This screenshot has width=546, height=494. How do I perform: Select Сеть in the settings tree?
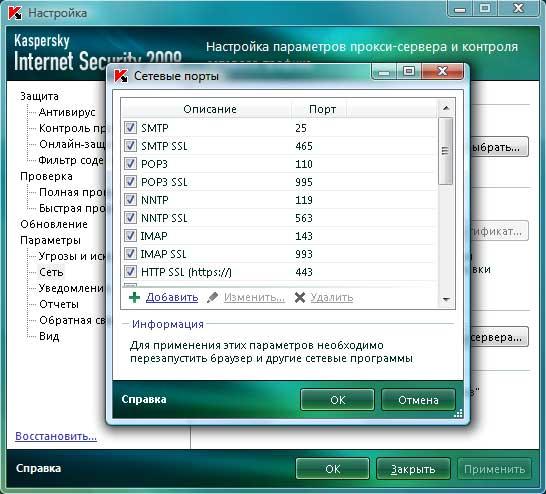[51, 272]
